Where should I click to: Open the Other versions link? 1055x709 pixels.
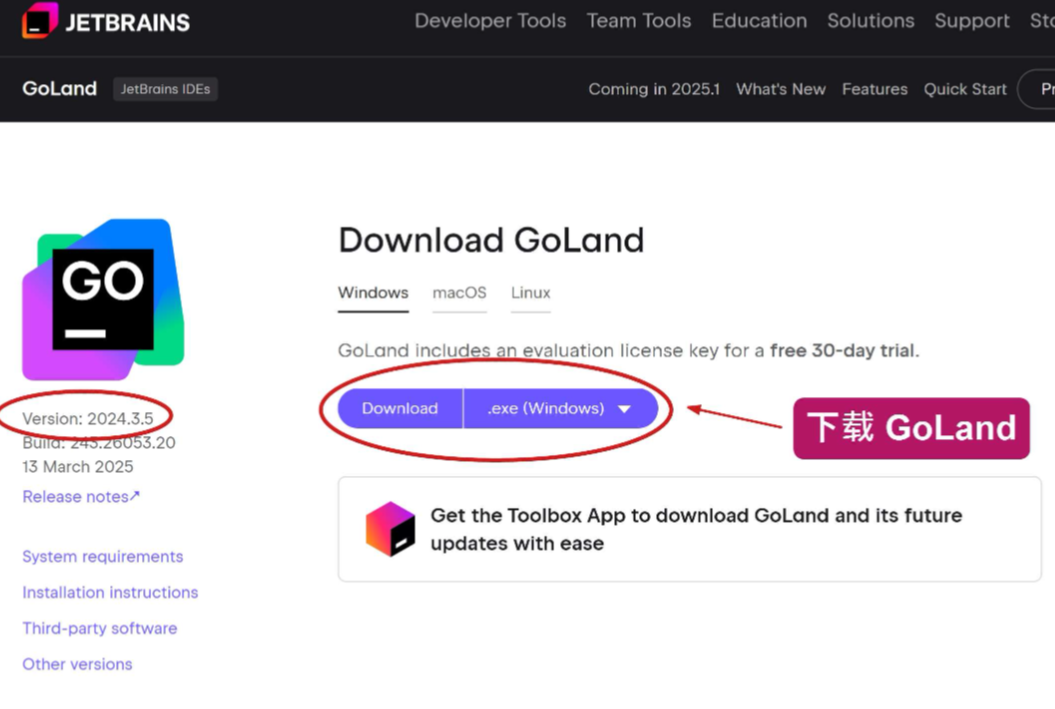[x=77, y=665]
